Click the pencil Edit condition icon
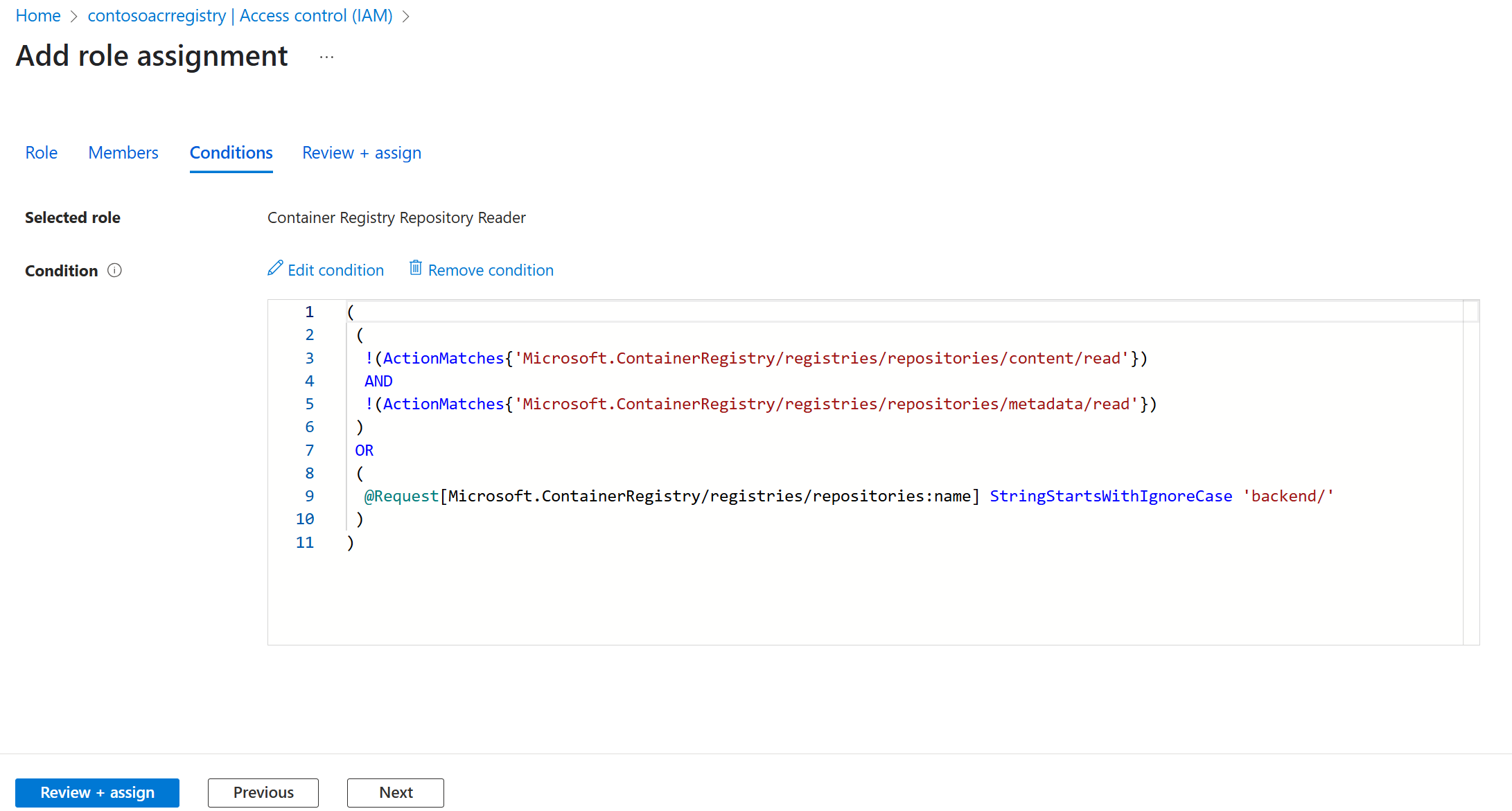The width and height of the screenshot is (1512, 811). click(275, 269)
